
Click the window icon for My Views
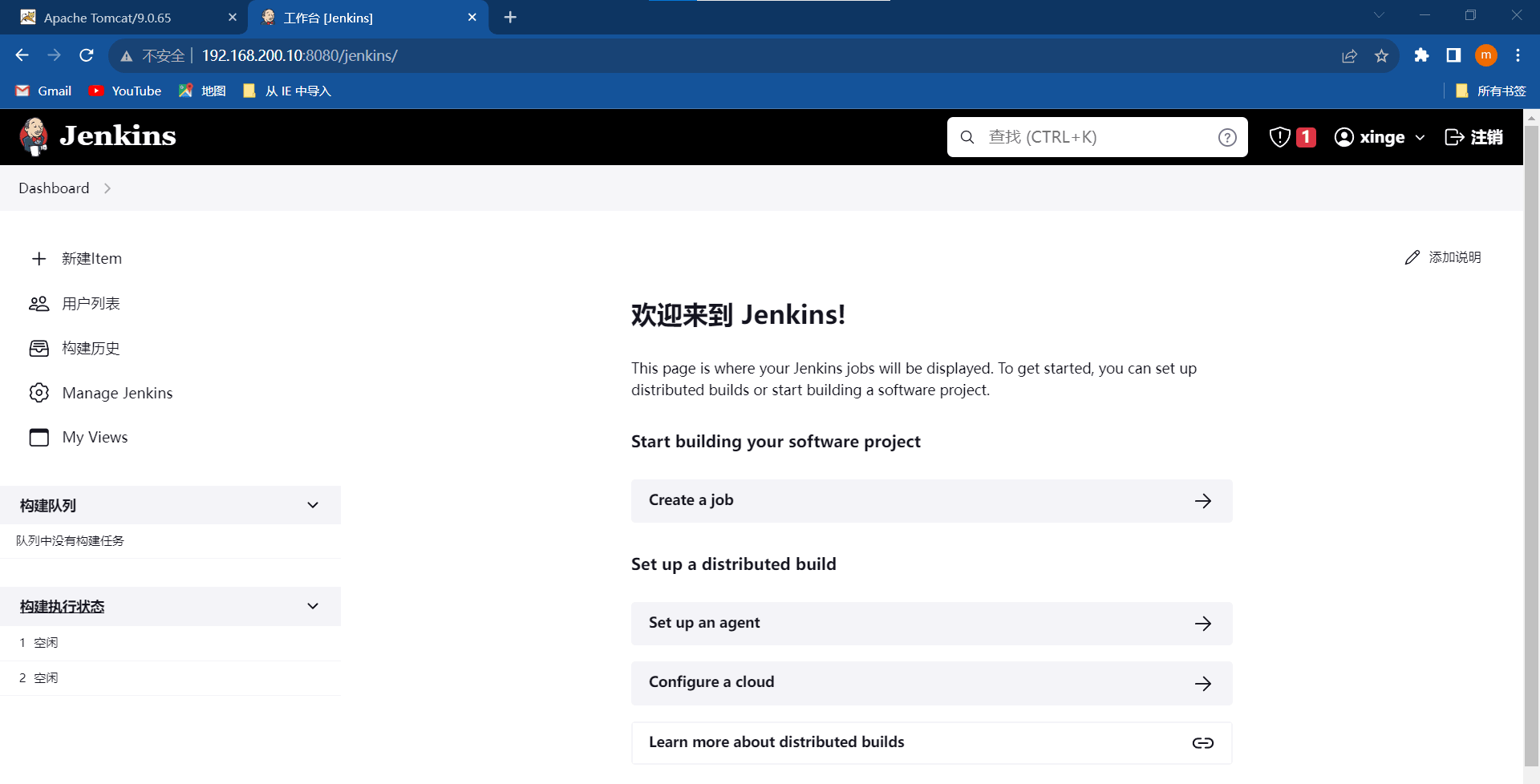pyautogui.click(x=38, y=437)
